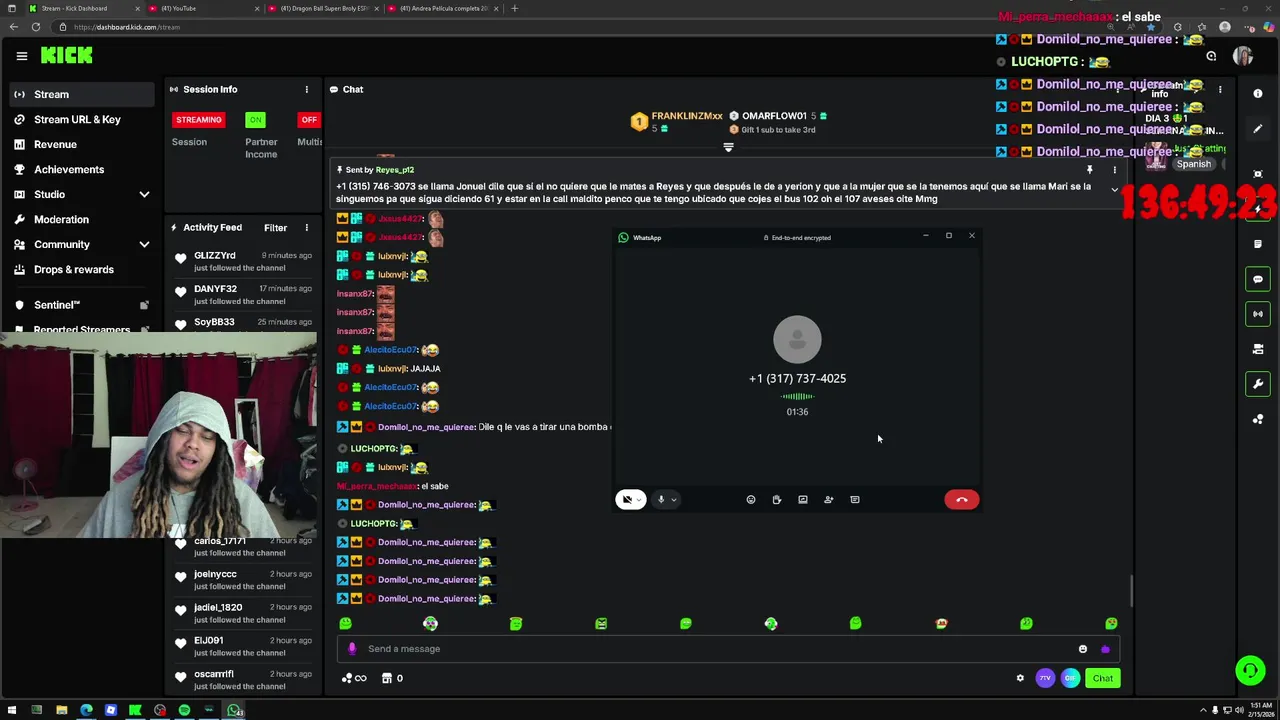Viewport: 1280px width, 720px height.
Task: Collapse the pinned message chevron
Action: 1115,189
